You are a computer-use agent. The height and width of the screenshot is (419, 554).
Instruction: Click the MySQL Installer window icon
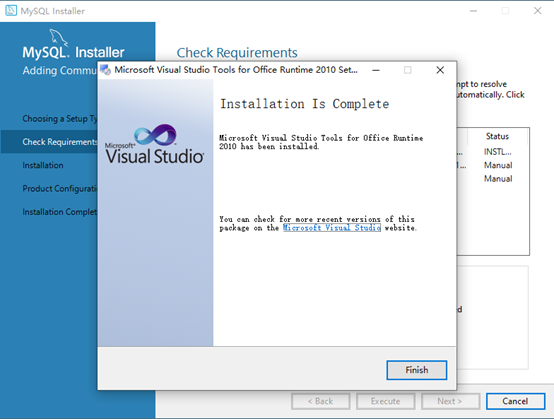pos(11,11)
